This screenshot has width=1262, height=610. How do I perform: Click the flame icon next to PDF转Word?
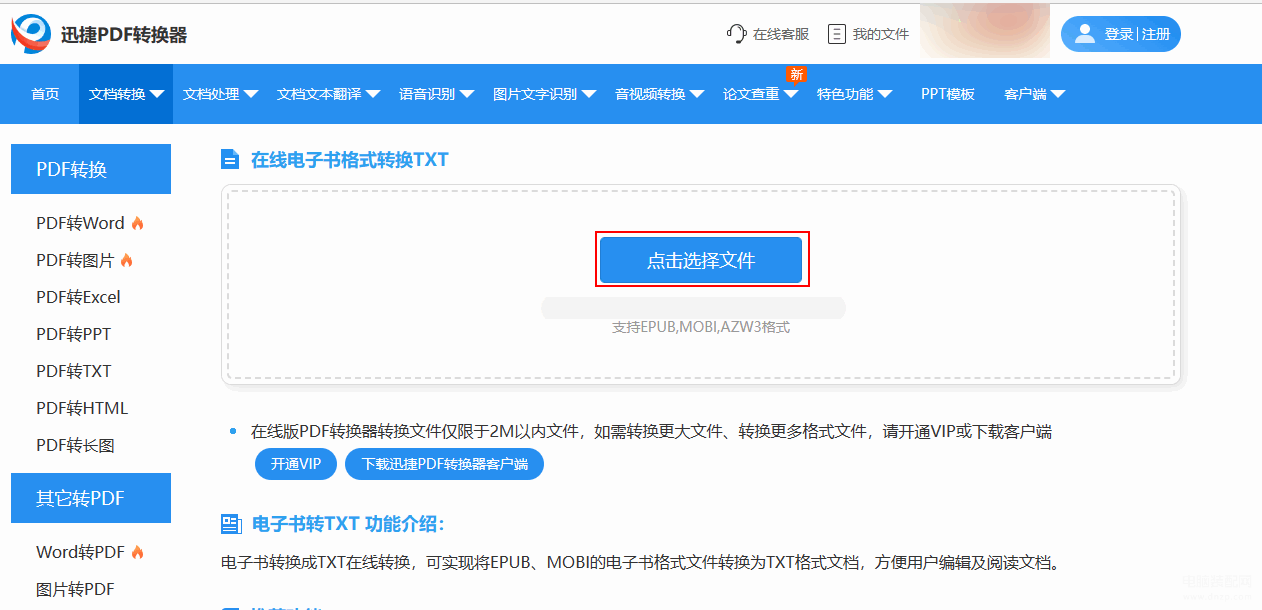[138, 223]
